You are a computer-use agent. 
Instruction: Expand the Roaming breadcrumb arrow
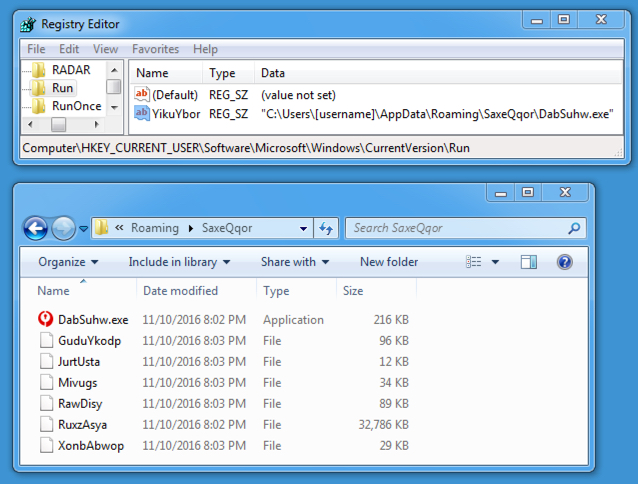click(190, 229)
